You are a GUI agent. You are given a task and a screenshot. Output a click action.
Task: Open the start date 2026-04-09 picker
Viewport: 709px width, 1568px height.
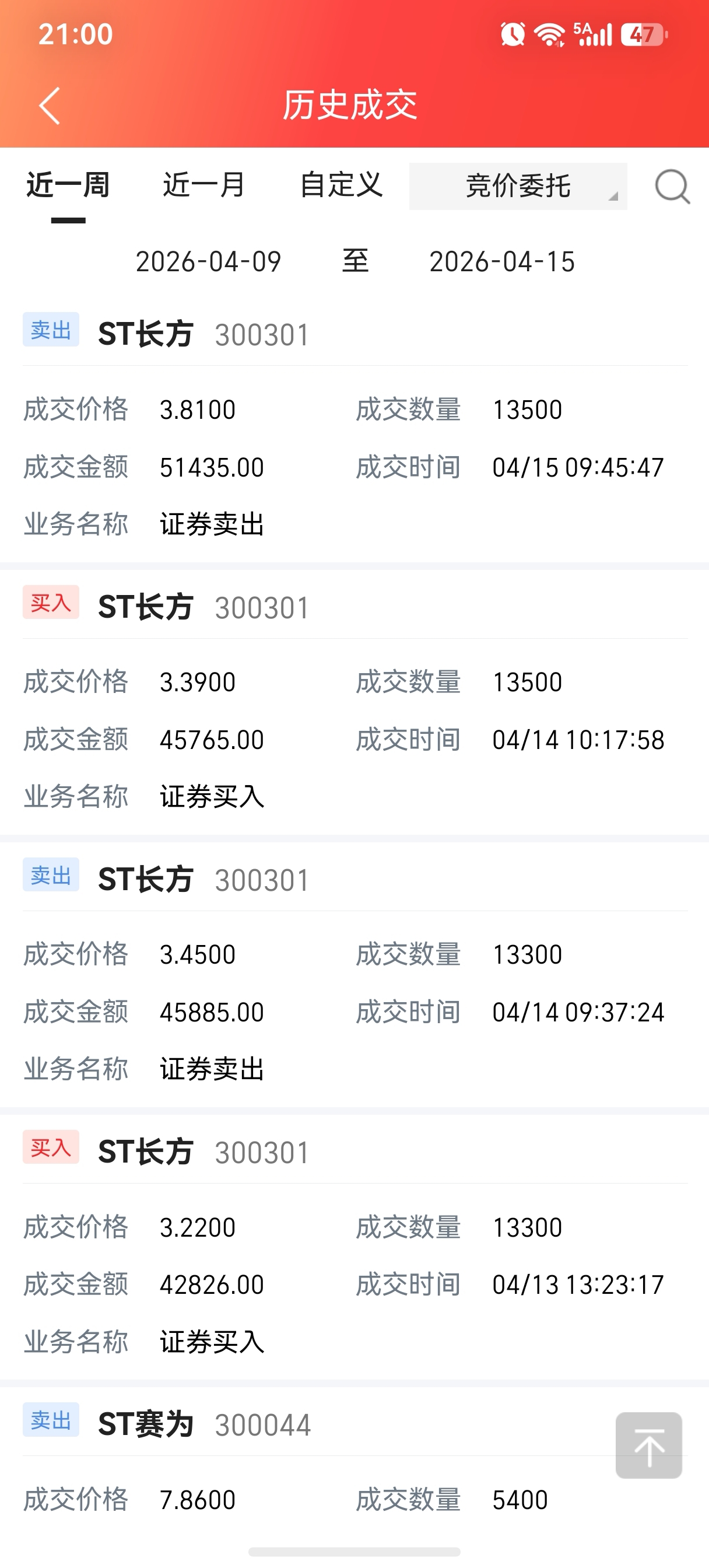click(208, 262)
